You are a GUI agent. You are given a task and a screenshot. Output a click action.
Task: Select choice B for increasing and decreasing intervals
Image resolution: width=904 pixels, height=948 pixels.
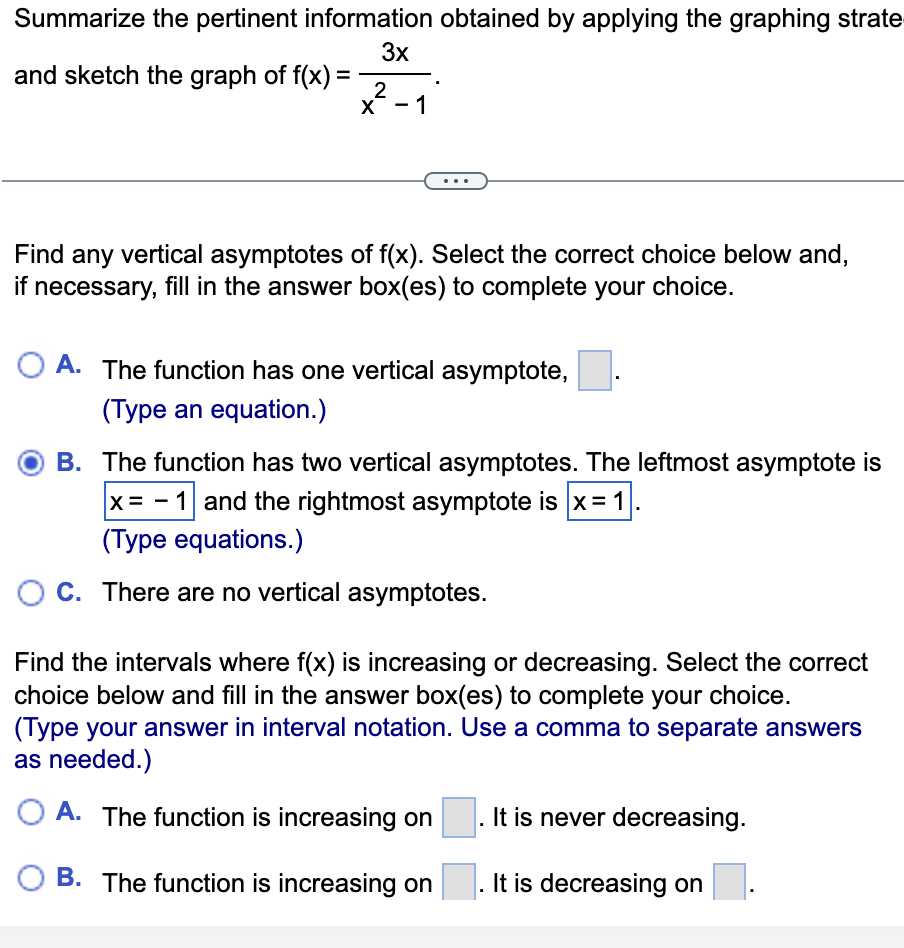31,877
